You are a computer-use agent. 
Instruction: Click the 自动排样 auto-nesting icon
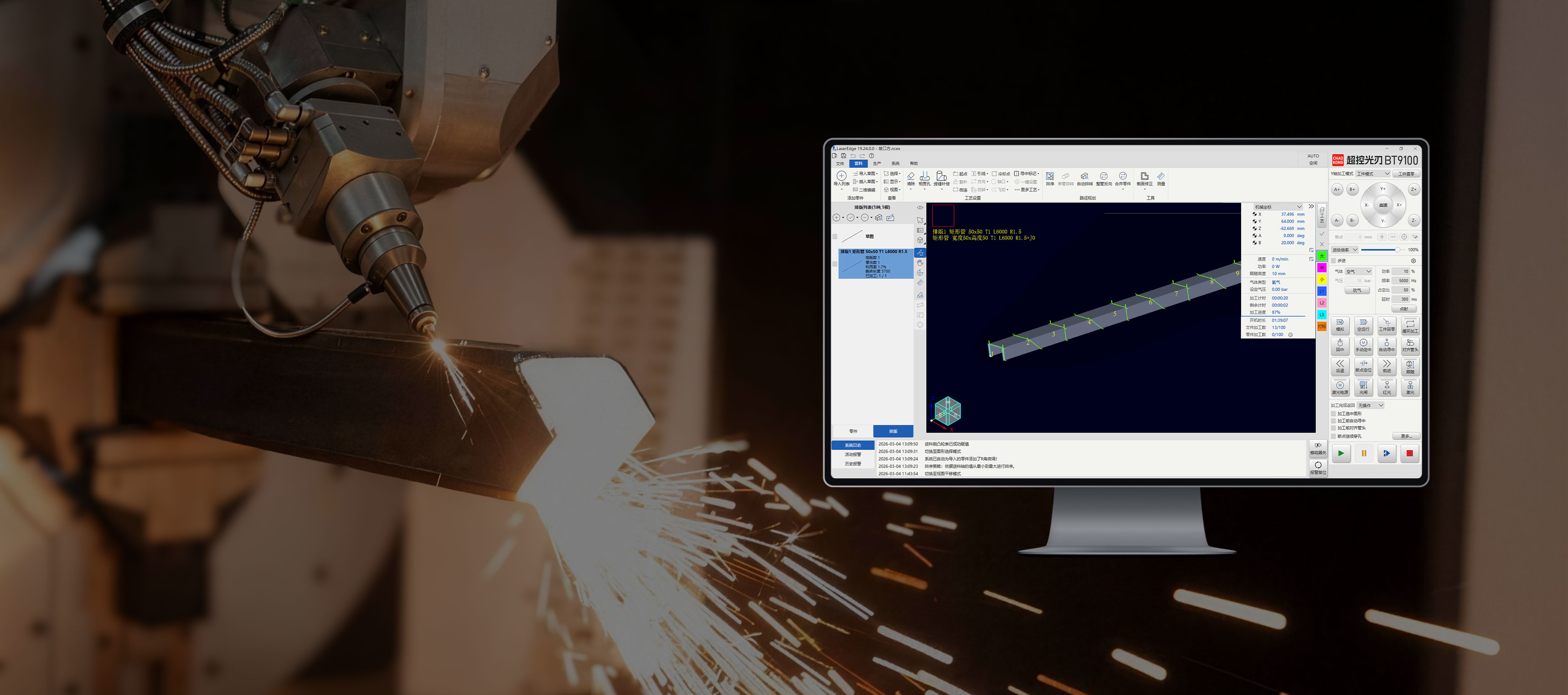pos(1084,177)
